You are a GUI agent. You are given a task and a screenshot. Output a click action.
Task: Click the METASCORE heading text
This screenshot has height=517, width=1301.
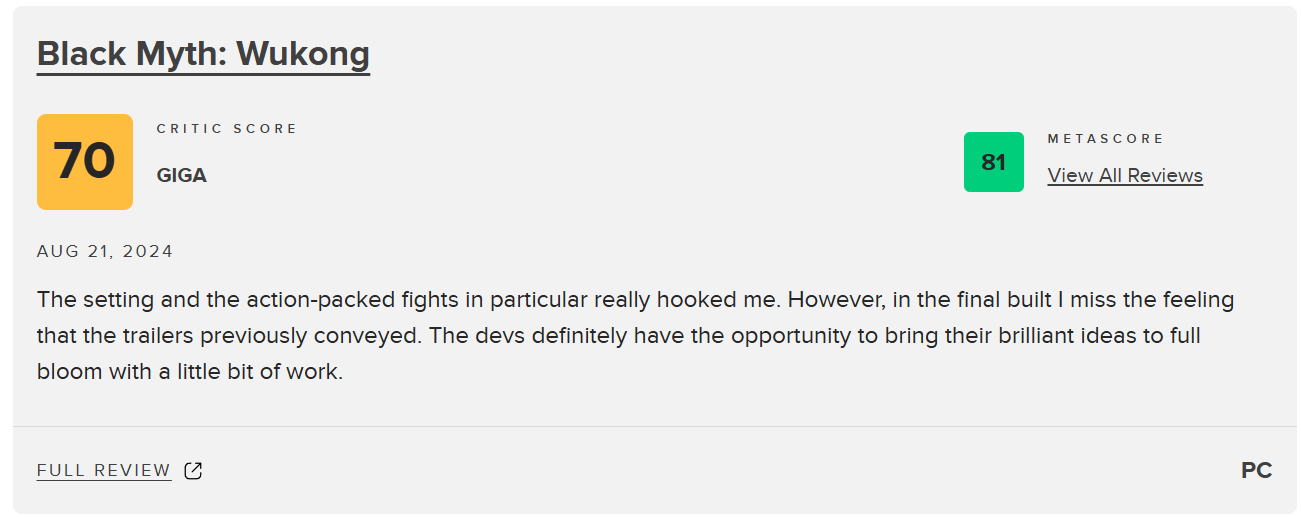coord(1106,138)
